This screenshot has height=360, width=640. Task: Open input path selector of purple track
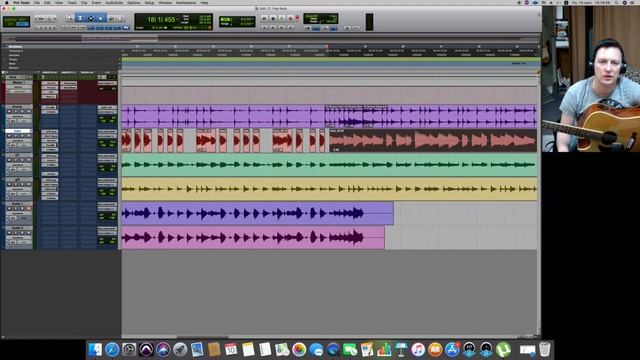pos(107,107)
